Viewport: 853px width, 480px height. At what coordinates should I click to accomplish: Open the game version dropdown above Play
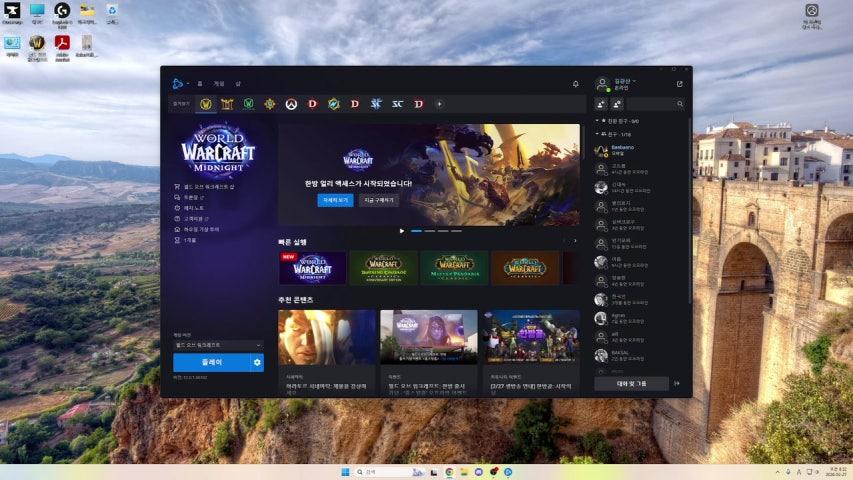point(218,345)
